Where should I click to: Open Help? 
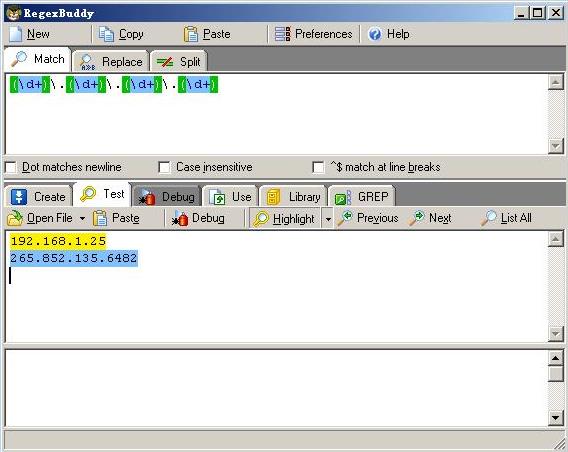(x=389, y=34)
